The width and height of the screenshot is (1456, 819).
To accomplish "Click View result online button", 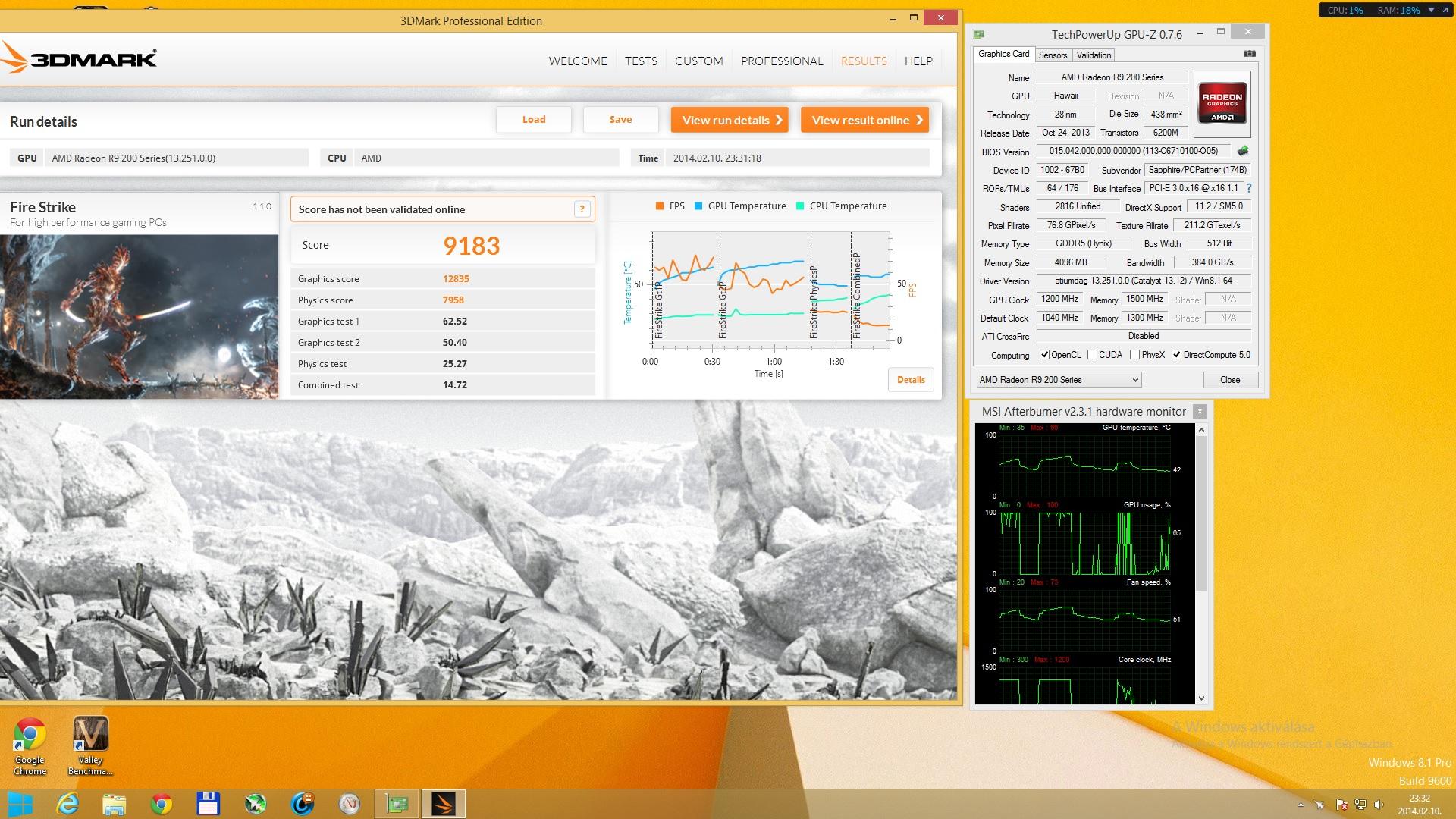I will click(x=865, y=120).
